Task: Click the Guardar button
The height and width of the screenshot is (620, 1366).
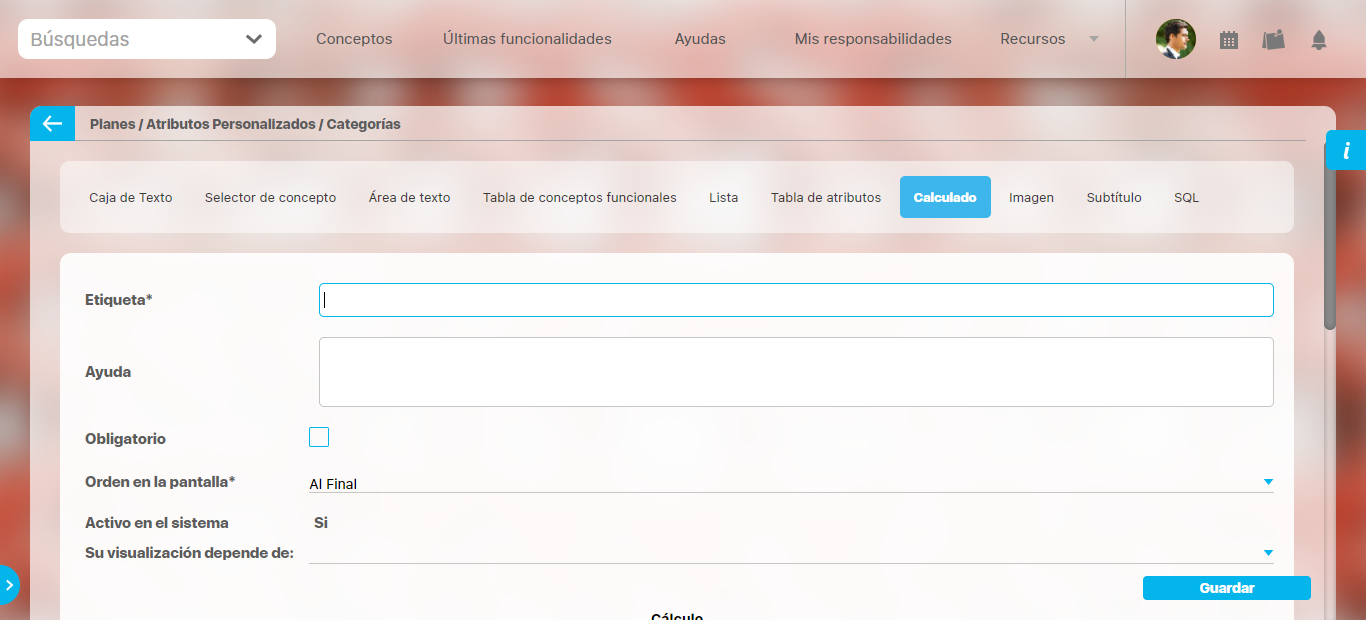Action: 1226,588
